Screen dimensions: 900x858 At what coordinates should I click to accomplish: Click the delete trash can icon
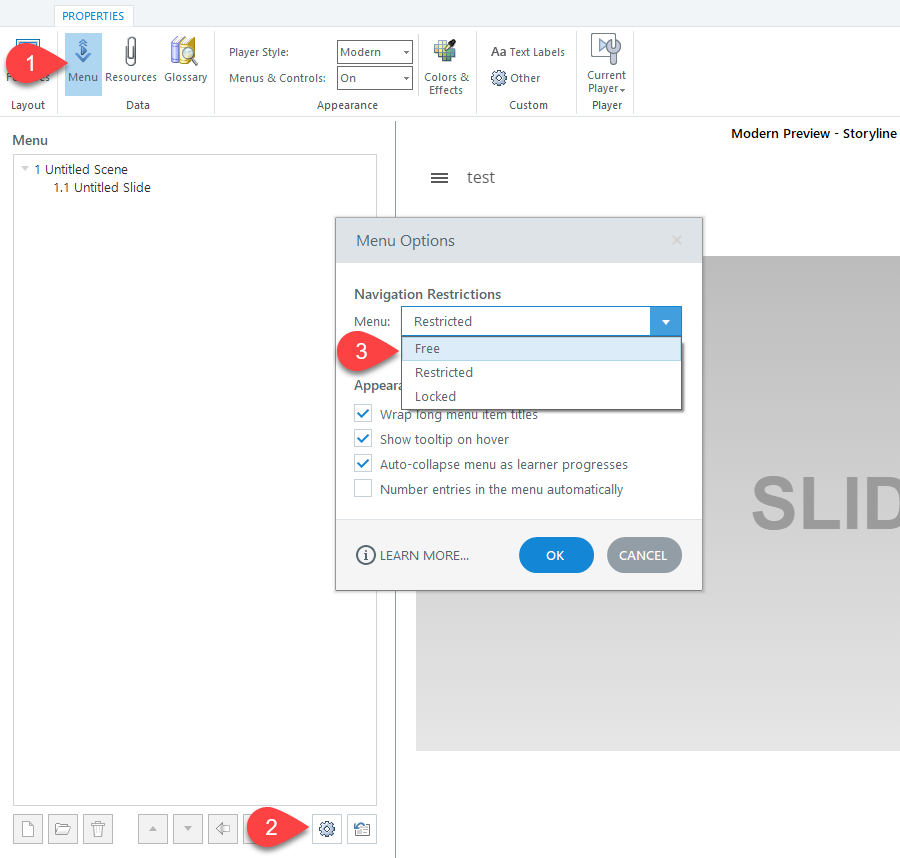(x=98, y=829)
